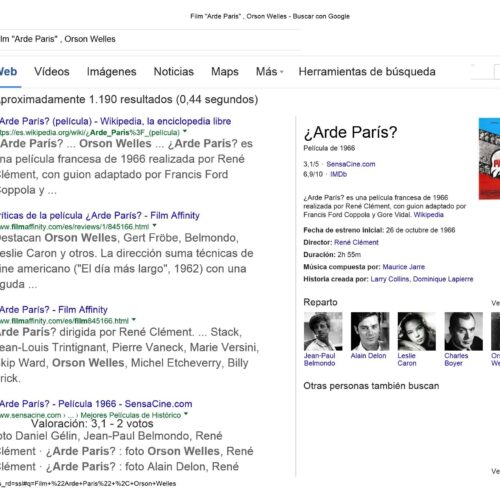This screenshot has width=500, height=500.
Task: Open the Maps search tab
Action: click(x=225, y=72)
